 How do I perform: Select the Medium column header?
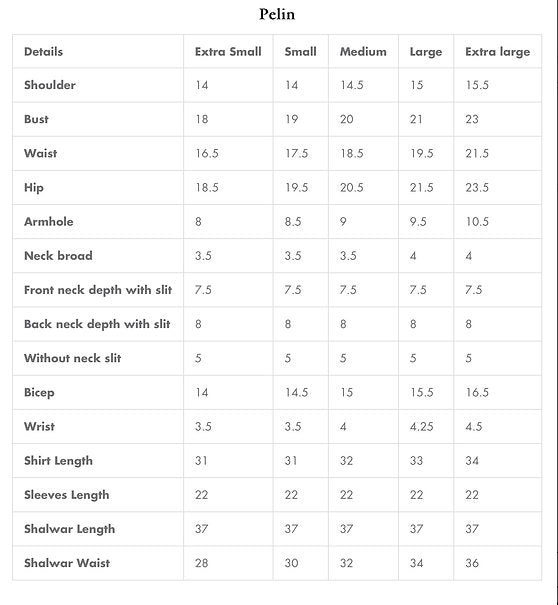[x=363, y=52]
